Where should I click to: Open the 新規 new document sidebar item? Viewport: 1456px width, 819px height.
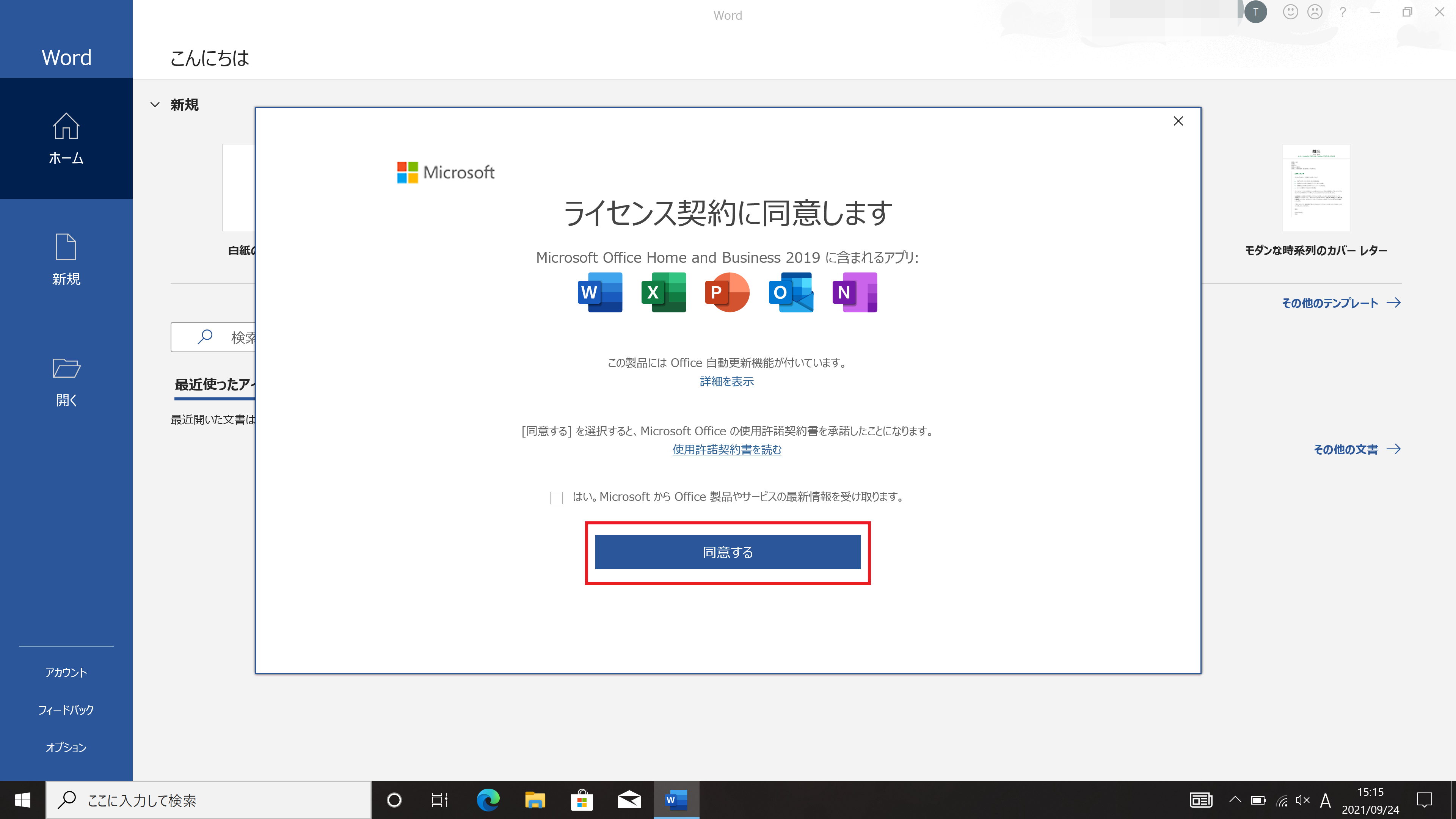point(66,259)
